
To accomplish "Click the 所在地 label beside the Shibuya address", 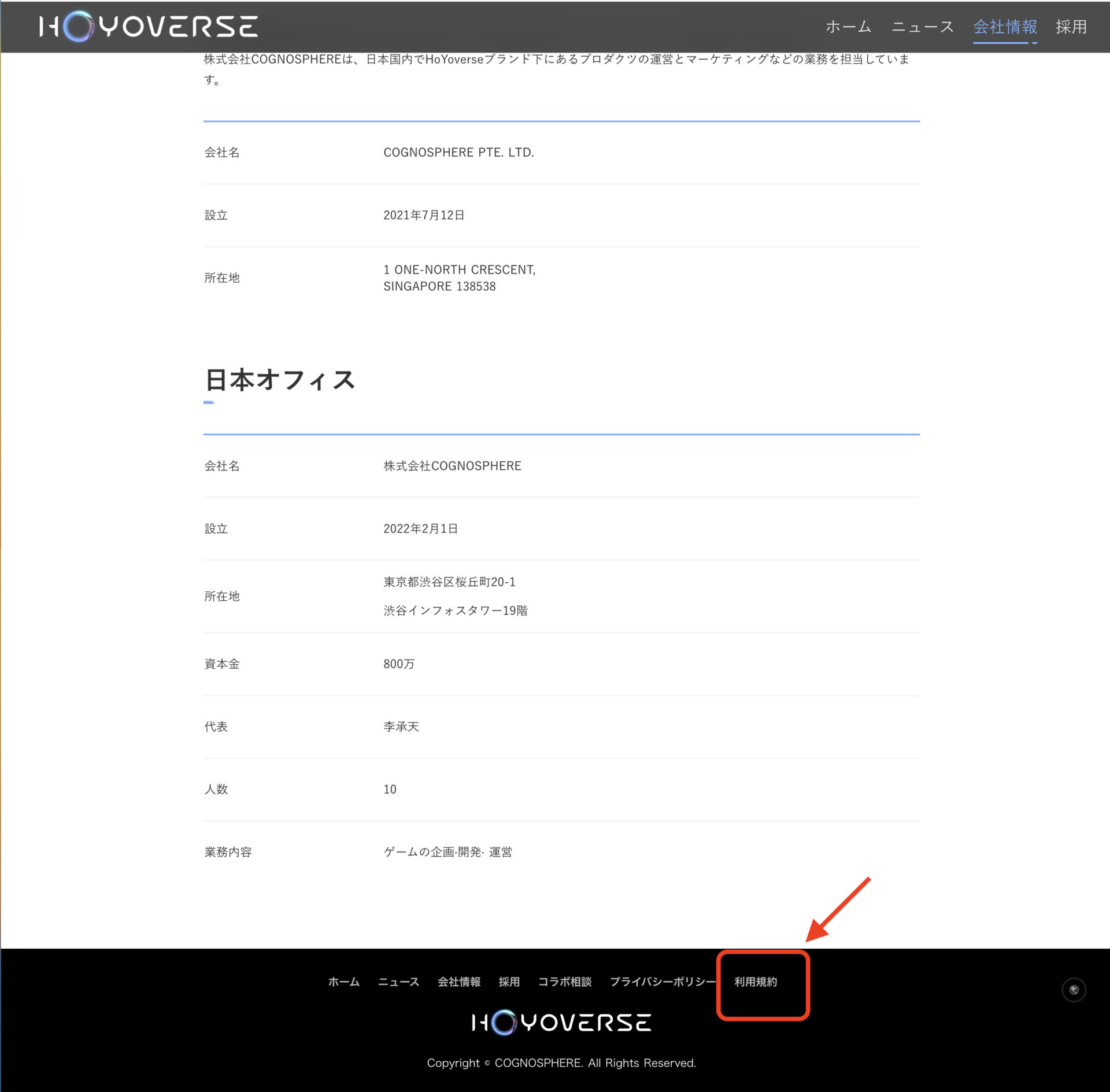I will [222, 596].
